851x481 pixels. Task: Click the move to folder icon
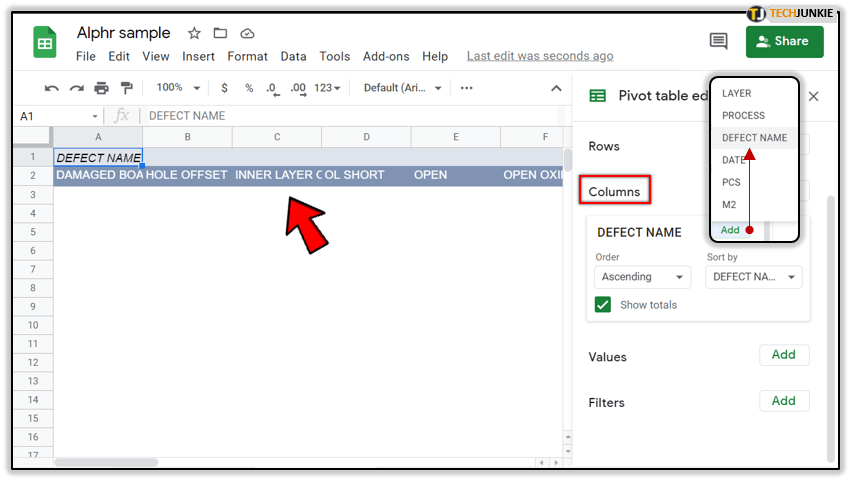220,34
